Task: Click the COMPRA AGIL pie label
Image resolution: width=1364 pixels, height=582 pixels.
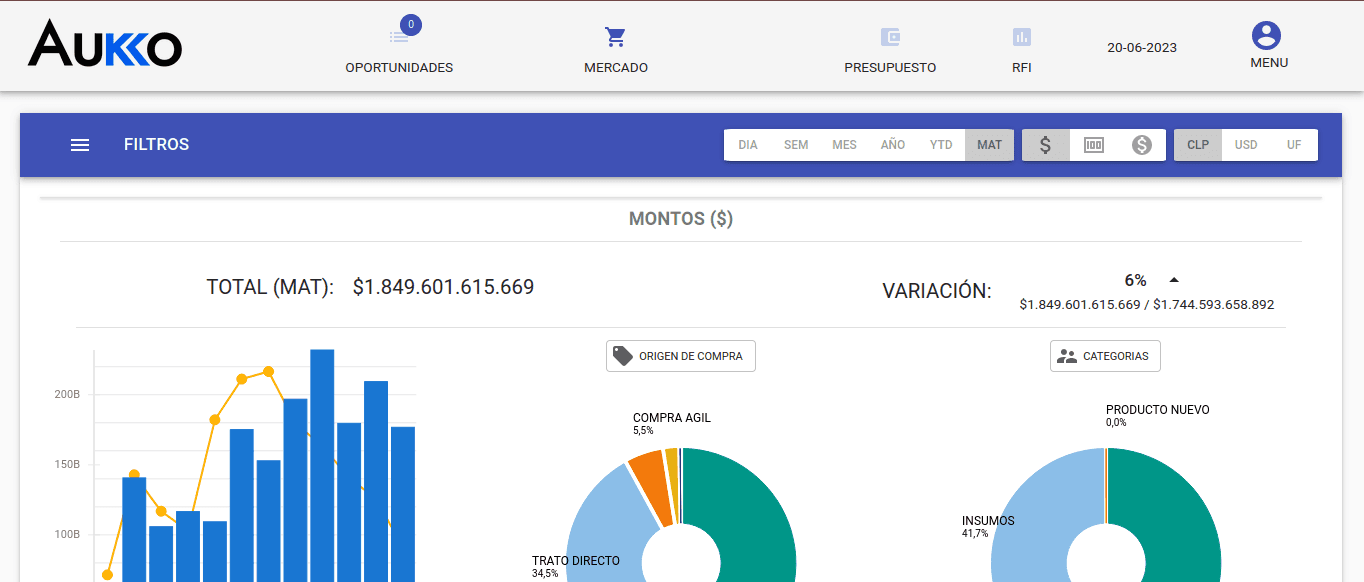Action: (672, 418)
